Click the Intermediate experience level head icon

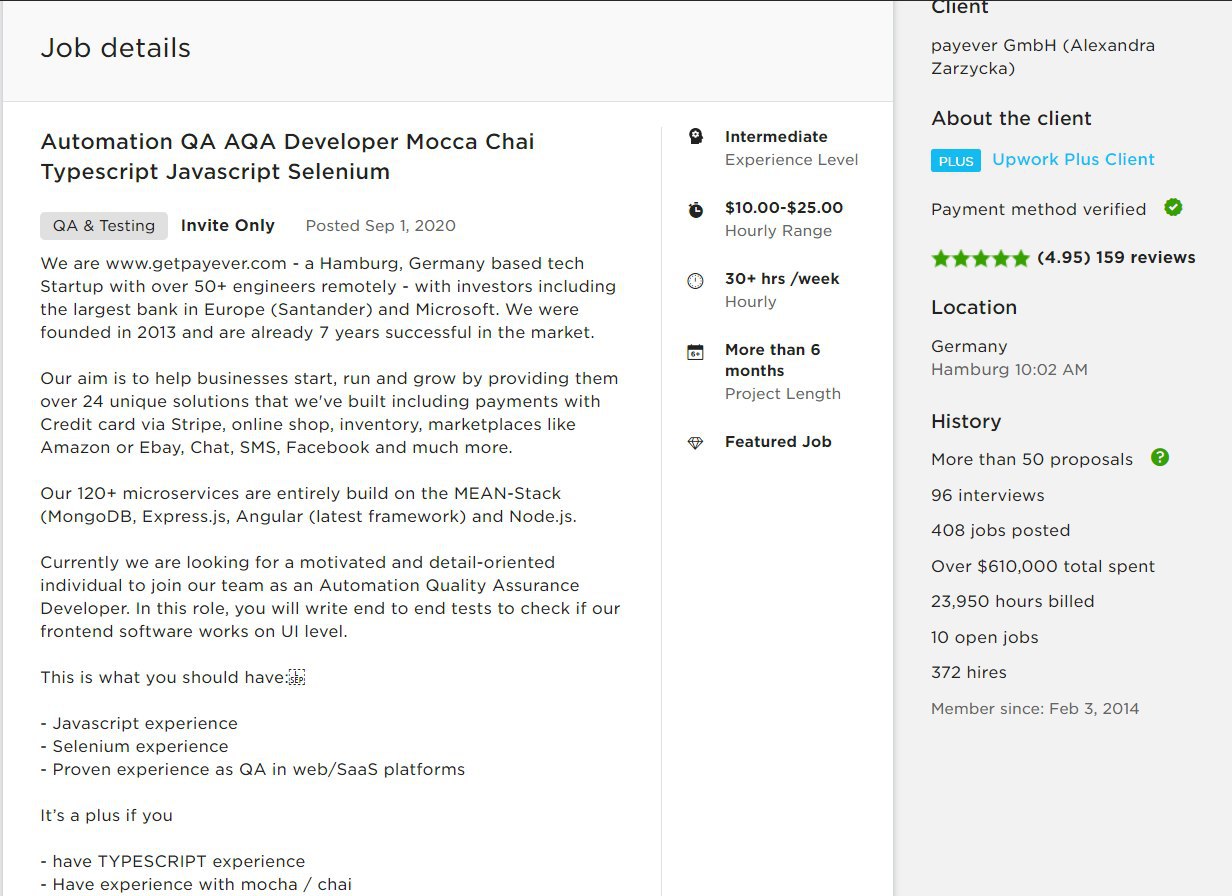696,137
